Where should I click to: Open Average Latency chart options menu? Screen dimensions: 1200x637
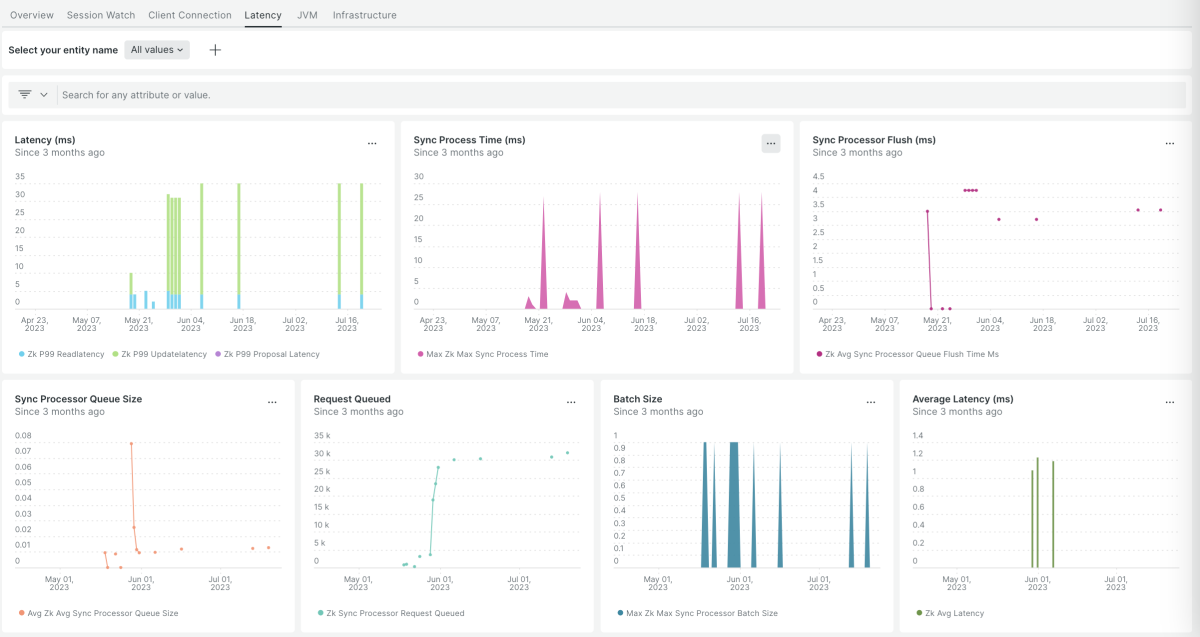coord(1169,403)
